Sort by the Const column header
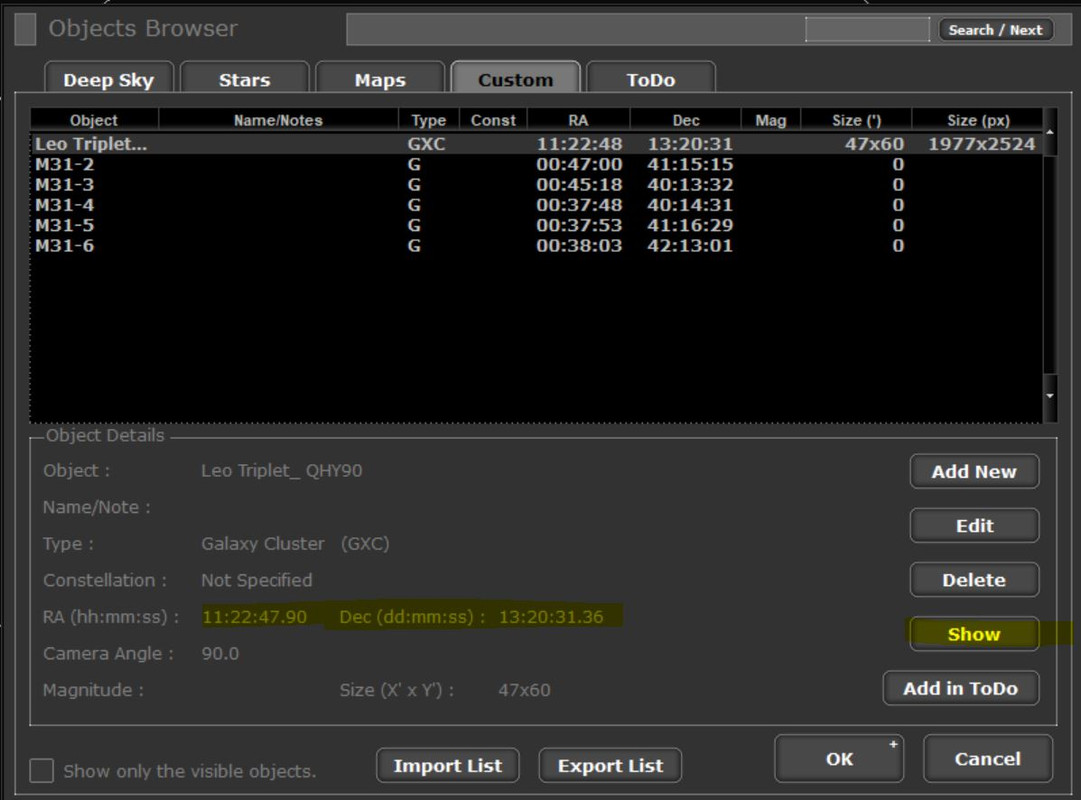The width and height of the screenshot is (1081, 800). [x=493, y=120]
